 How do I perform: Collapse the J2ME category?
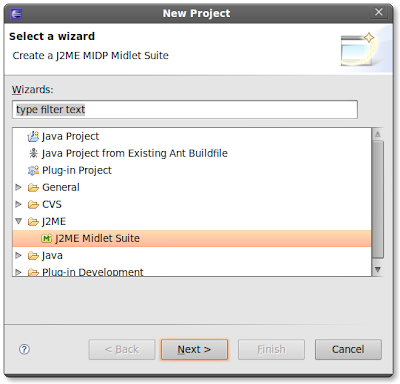19,221
